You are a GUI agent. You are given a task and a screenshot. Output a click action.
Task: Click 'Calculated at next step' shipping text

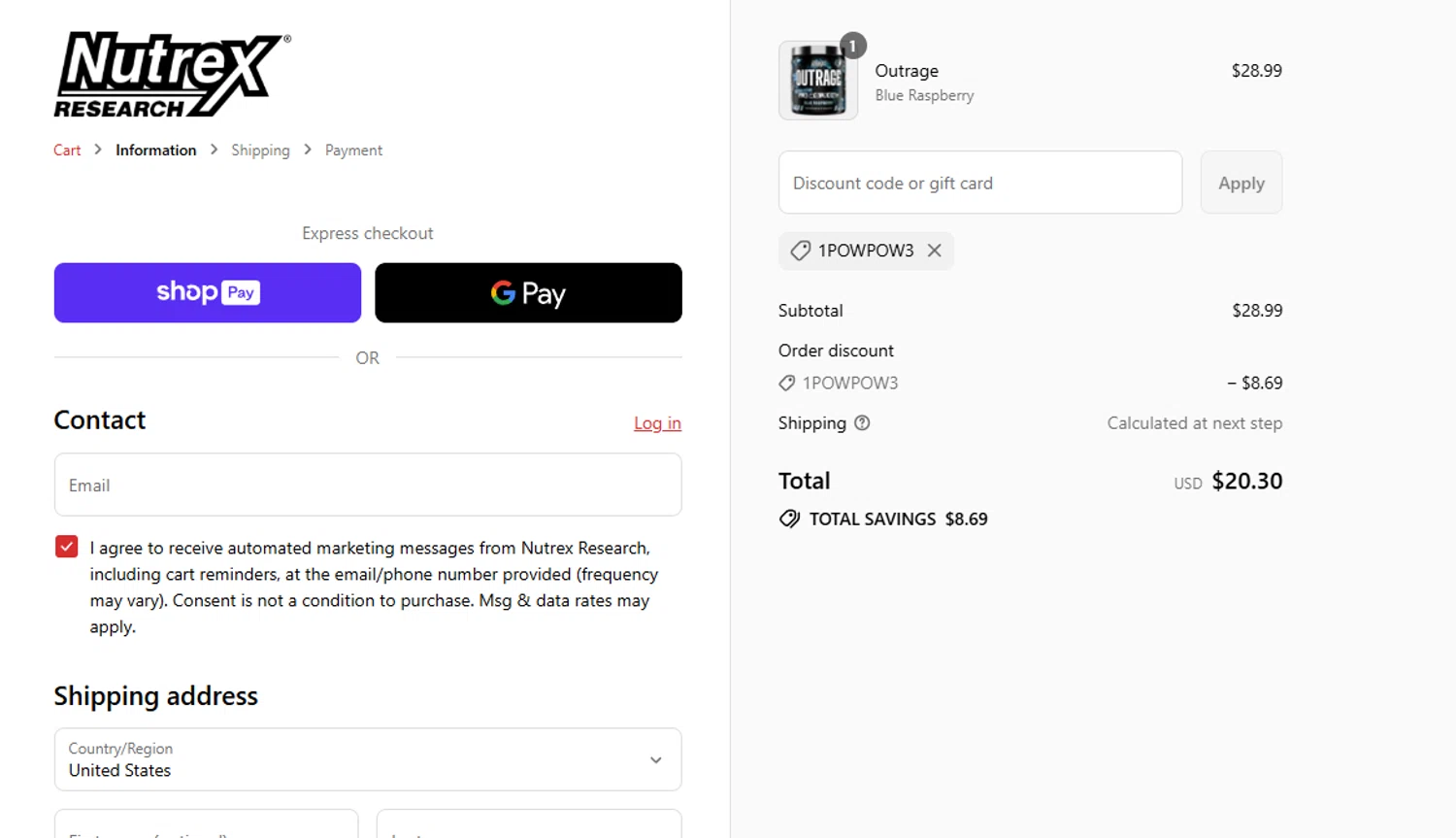1195,423
